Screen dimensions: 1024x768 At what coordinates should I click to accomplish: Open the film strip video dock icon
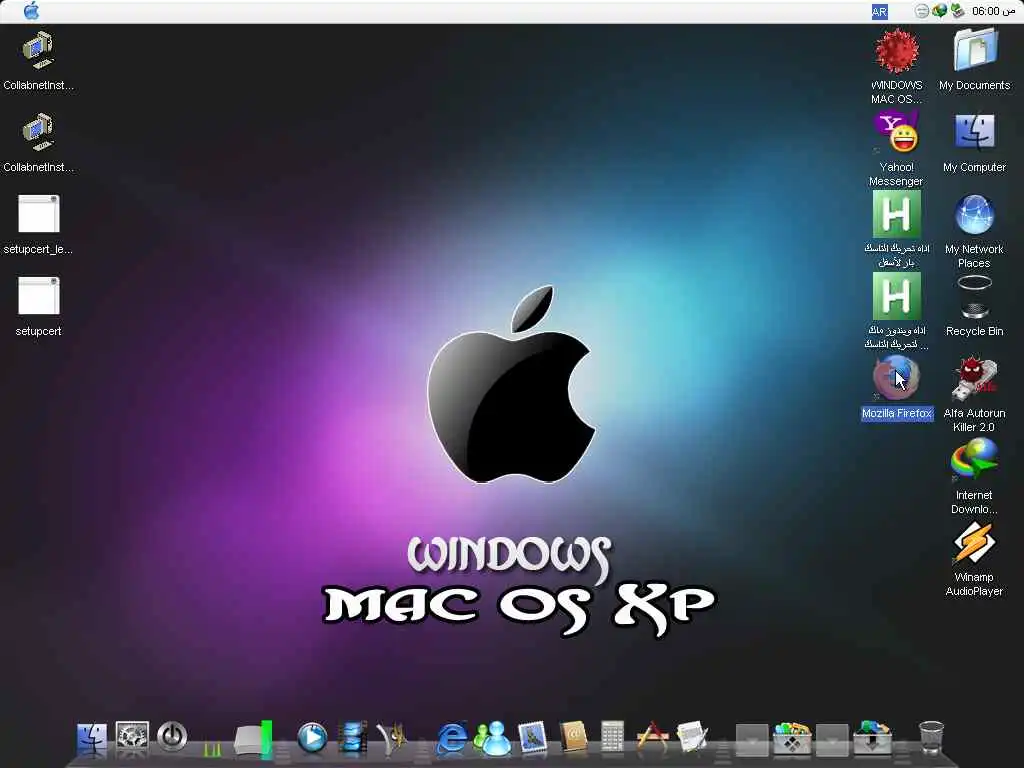pyautogui.click(x=353, y=738)
